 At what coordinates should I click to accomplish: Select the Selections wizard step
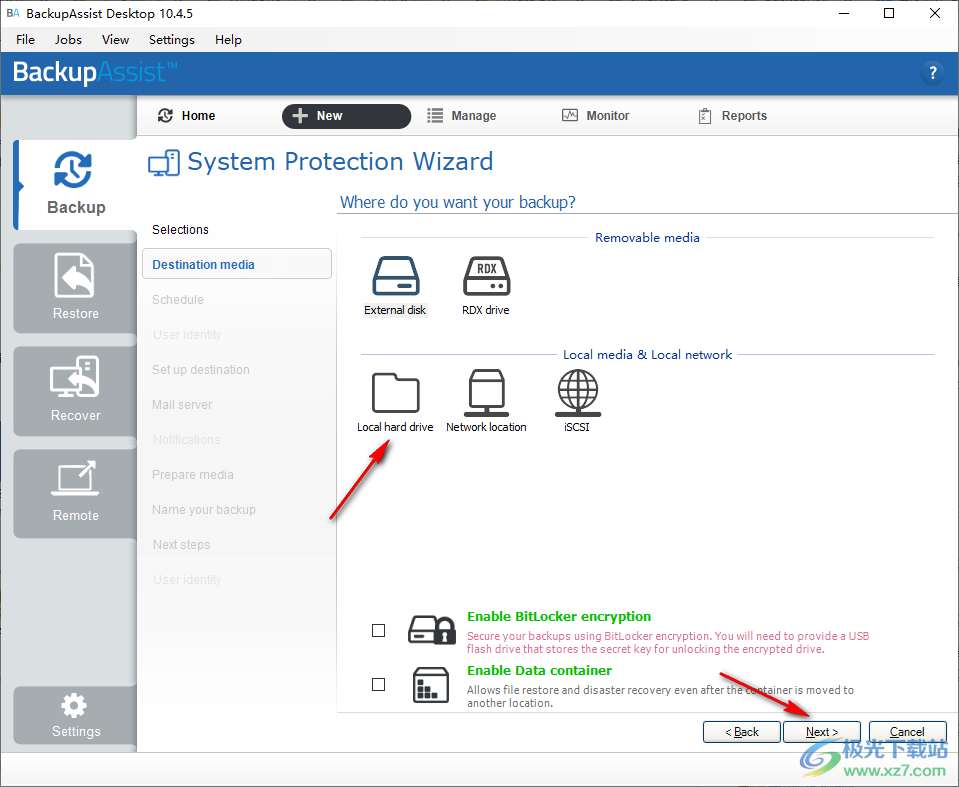point(180,229)
